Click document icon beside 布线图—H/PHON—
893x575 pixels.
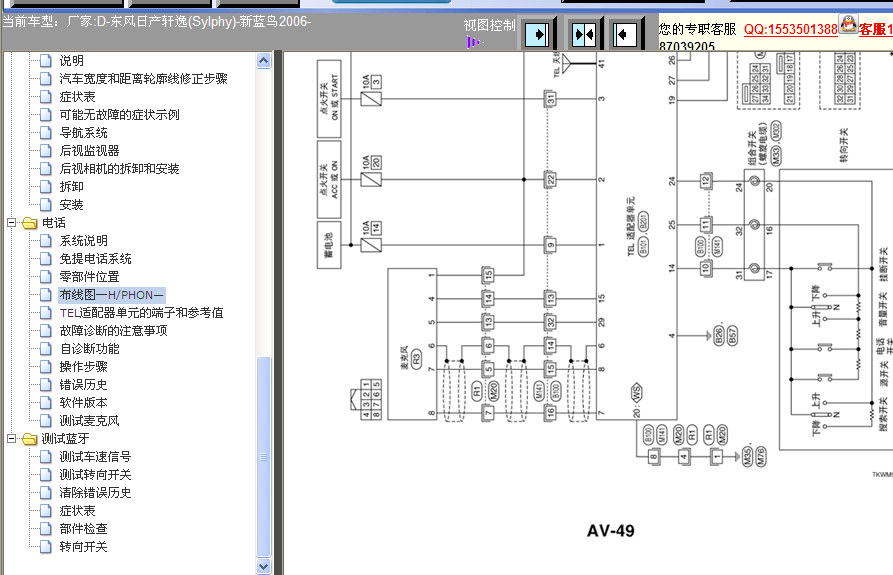click(x=46, y=295)
